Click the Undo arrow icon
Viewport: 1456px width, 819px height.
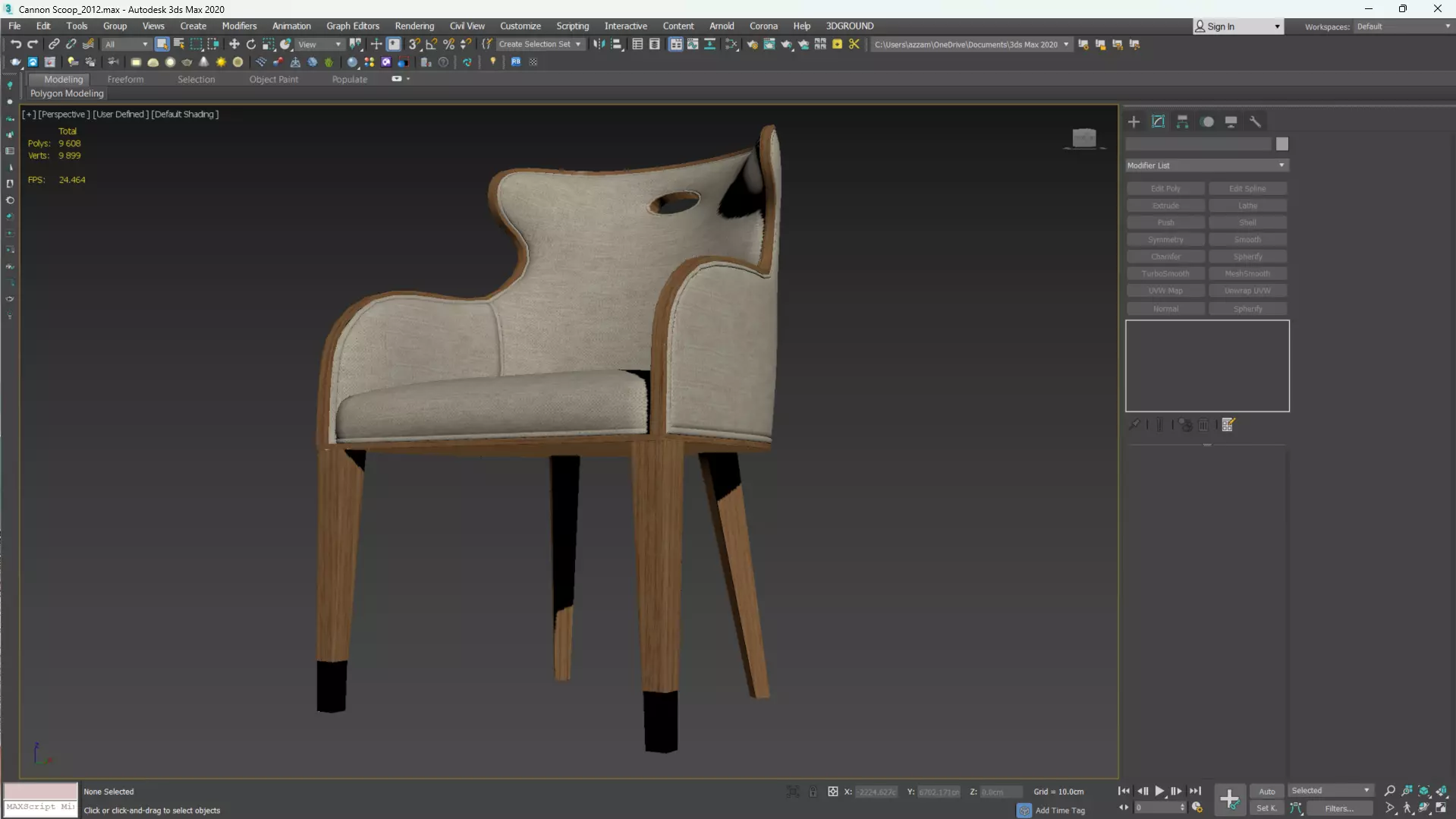(x=16, y=44)
